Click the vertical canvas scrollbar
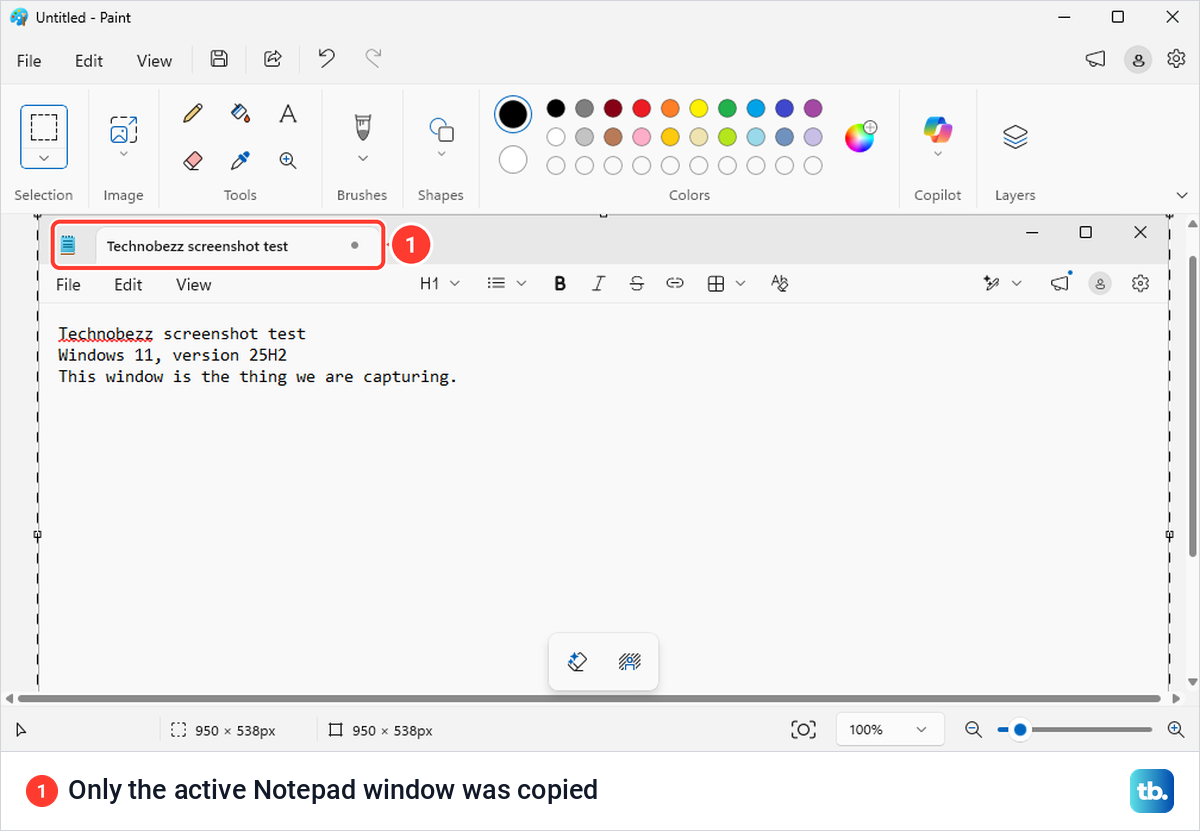The width and height of the screenshot is (1200, 831). coord(1191,407)
